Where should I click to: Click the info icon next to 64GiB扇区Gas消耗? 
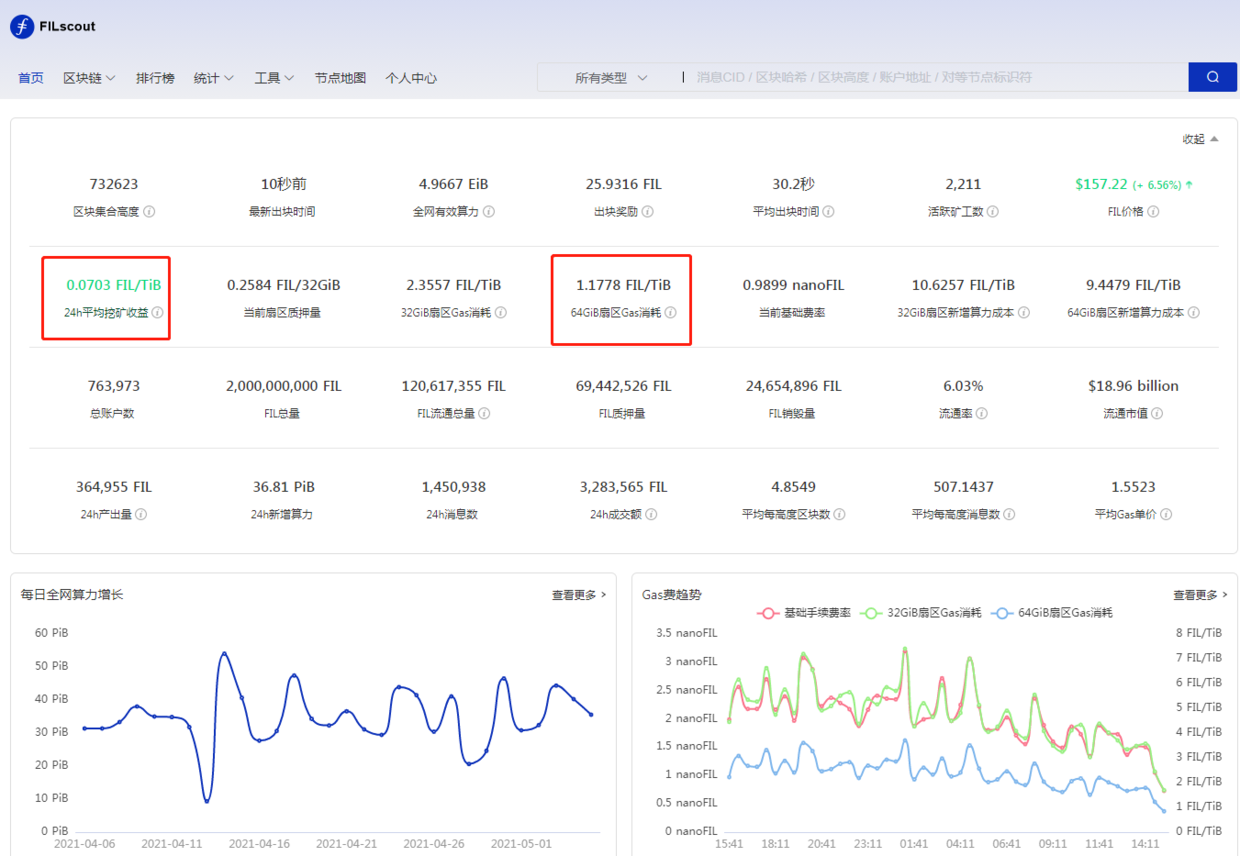pyautogui.click(x=670, y=312)
